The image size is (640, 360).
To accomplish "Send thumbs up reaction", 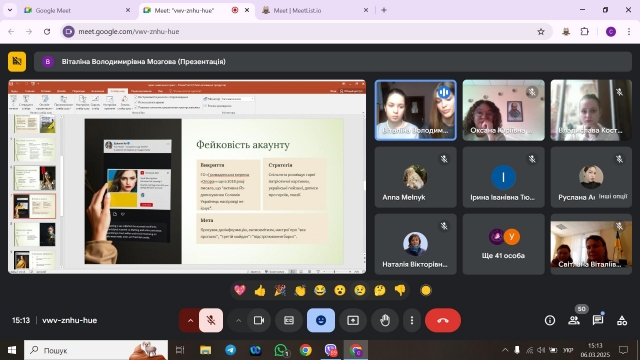I will pyautogui.click(x=260, y=290).
